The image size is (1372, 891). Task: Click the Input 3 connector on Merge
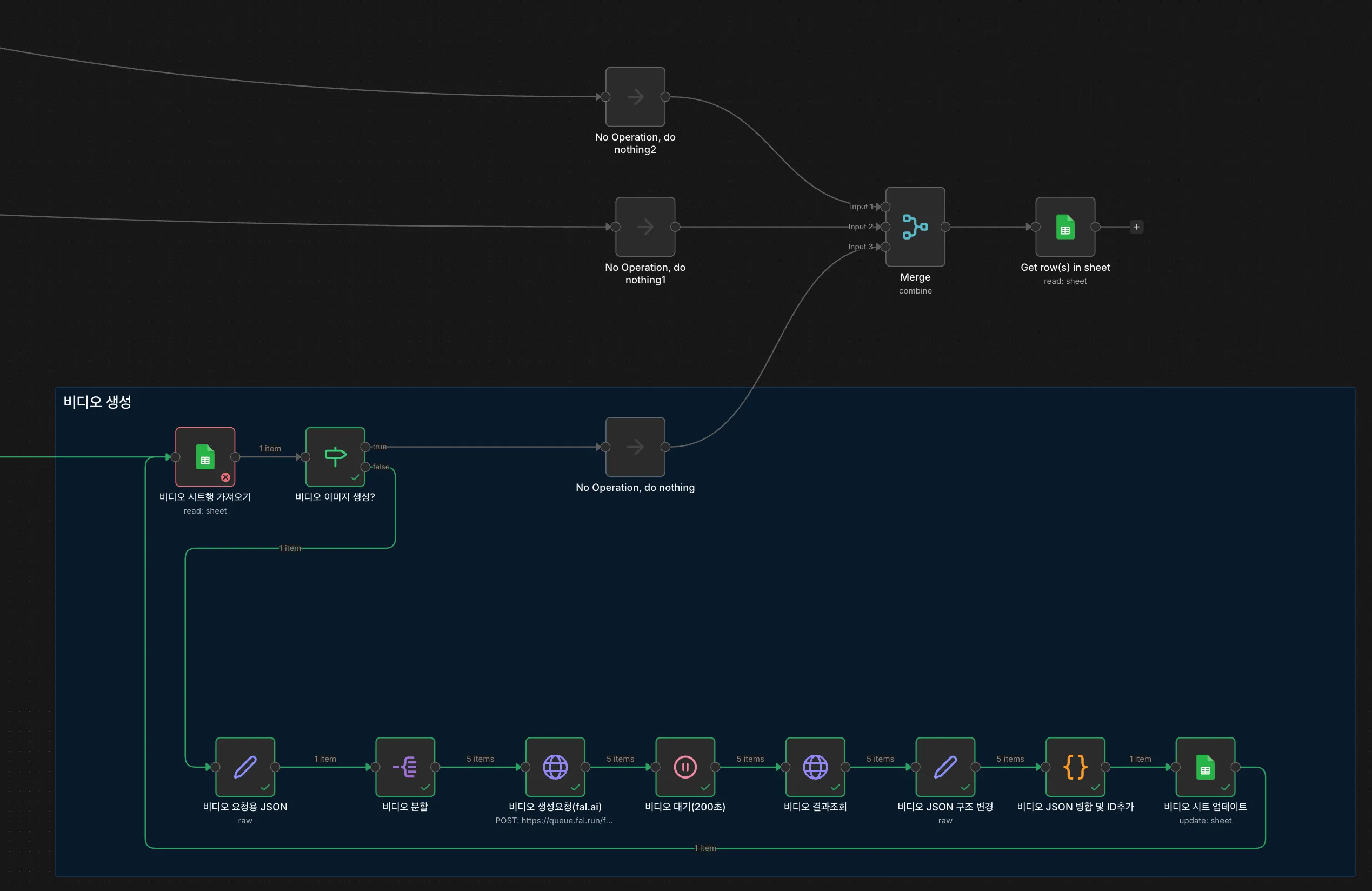click(x=885, y=247)
